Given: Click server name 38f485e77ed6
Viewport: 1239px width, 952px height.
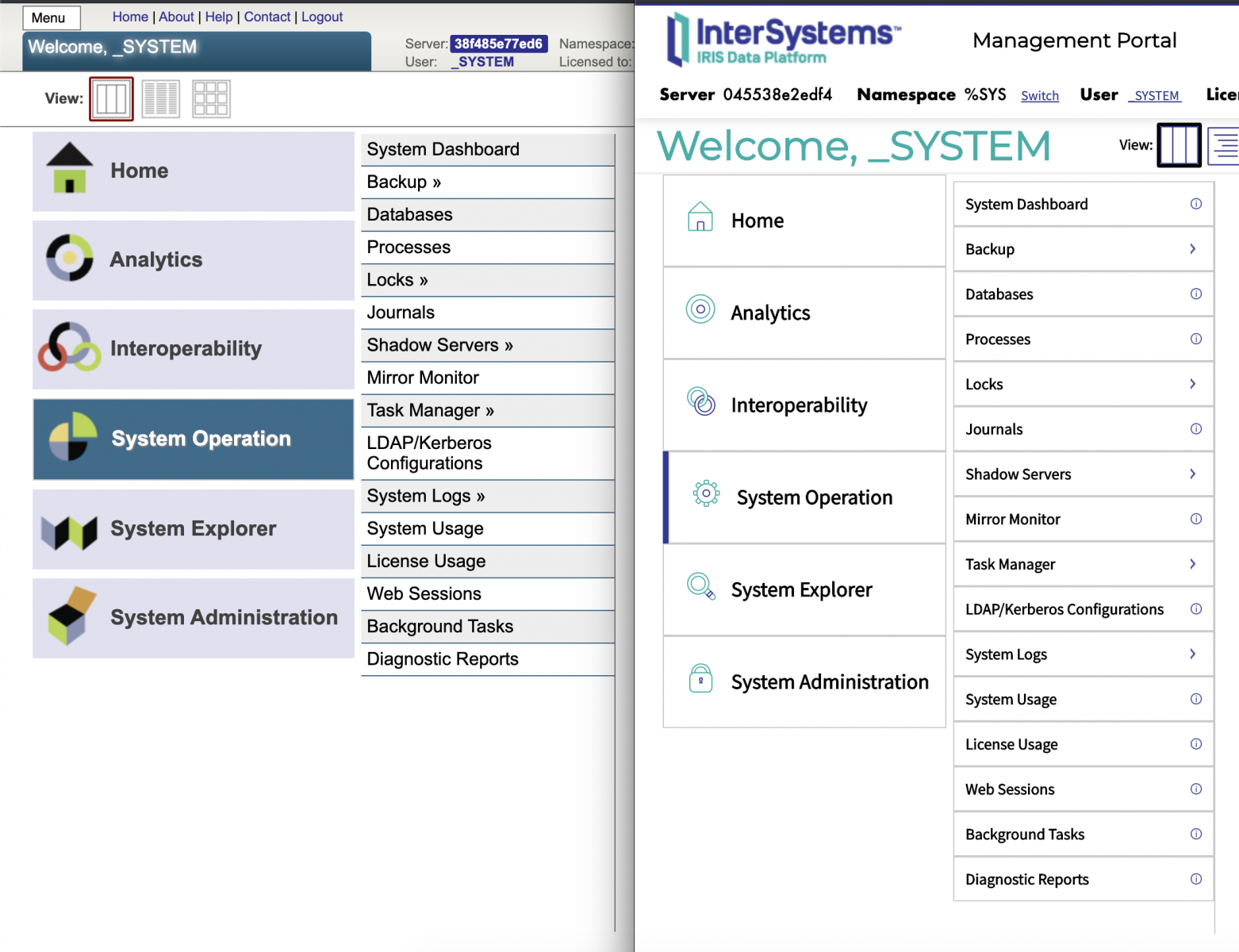Looking at the screenshot, I should [x=499, y=44].
